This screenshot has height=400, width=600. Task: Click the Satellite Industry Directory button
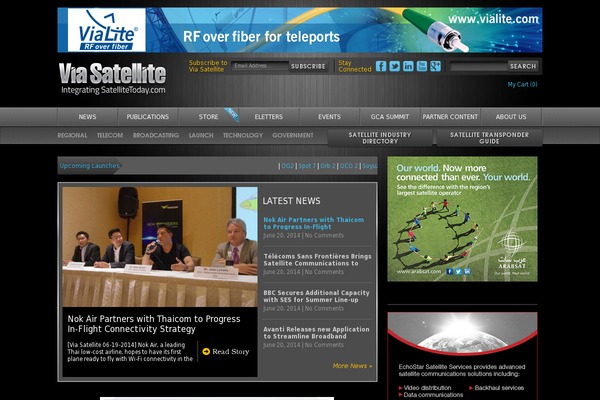pyautogui.click(x=380, y=138)
